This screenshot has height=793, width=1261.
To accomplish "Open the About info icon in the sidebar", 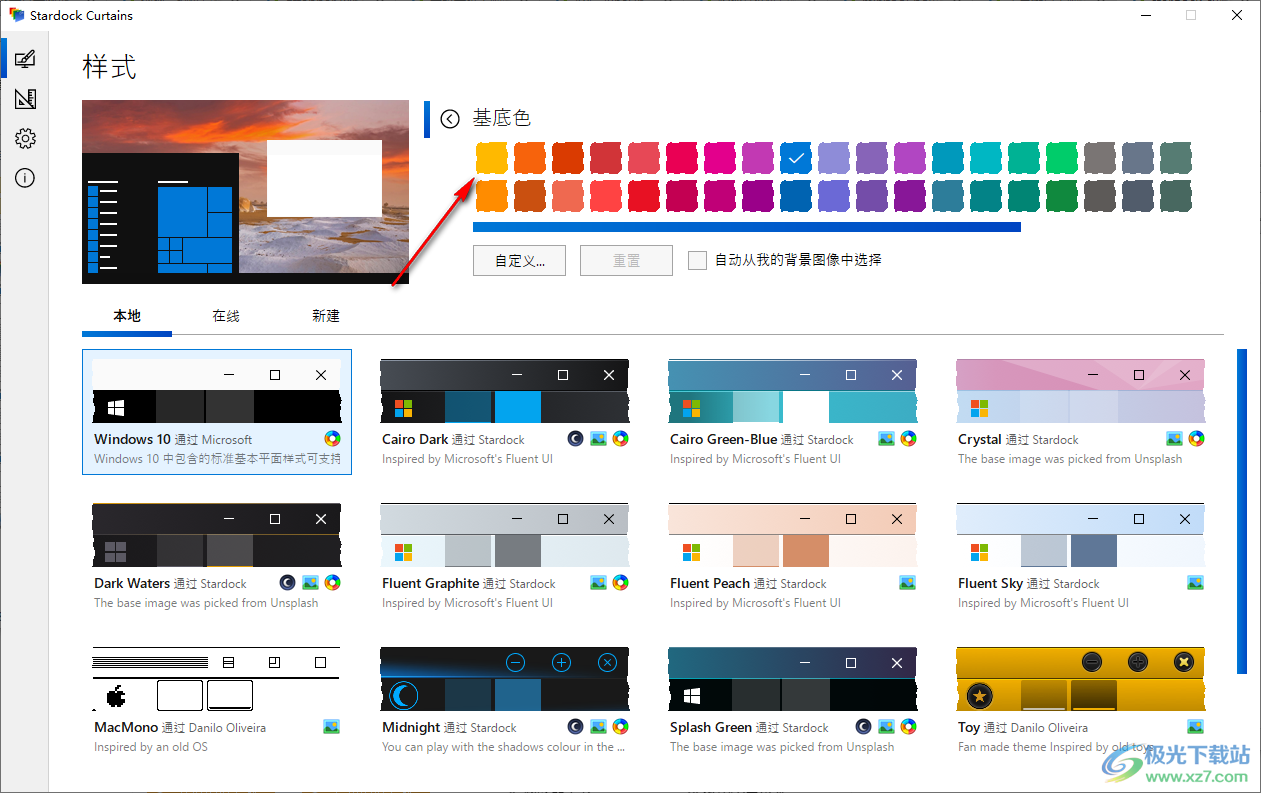I will [25, 179].
